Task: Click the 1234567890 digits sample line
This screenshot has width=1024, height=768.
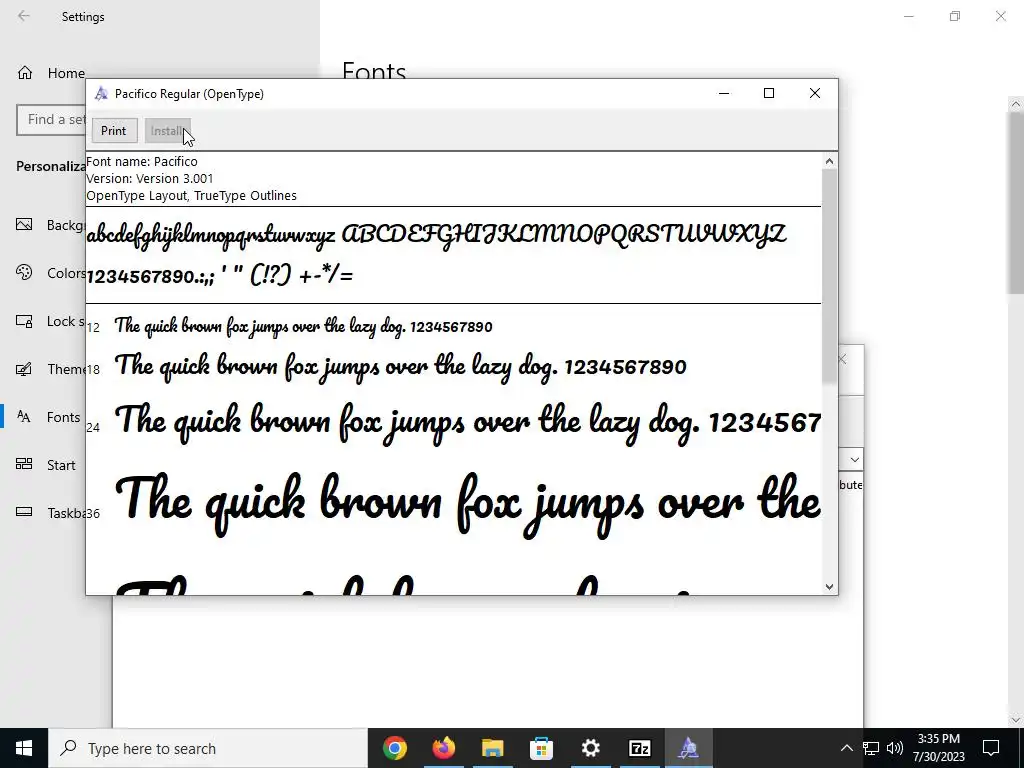Action: 219,276
